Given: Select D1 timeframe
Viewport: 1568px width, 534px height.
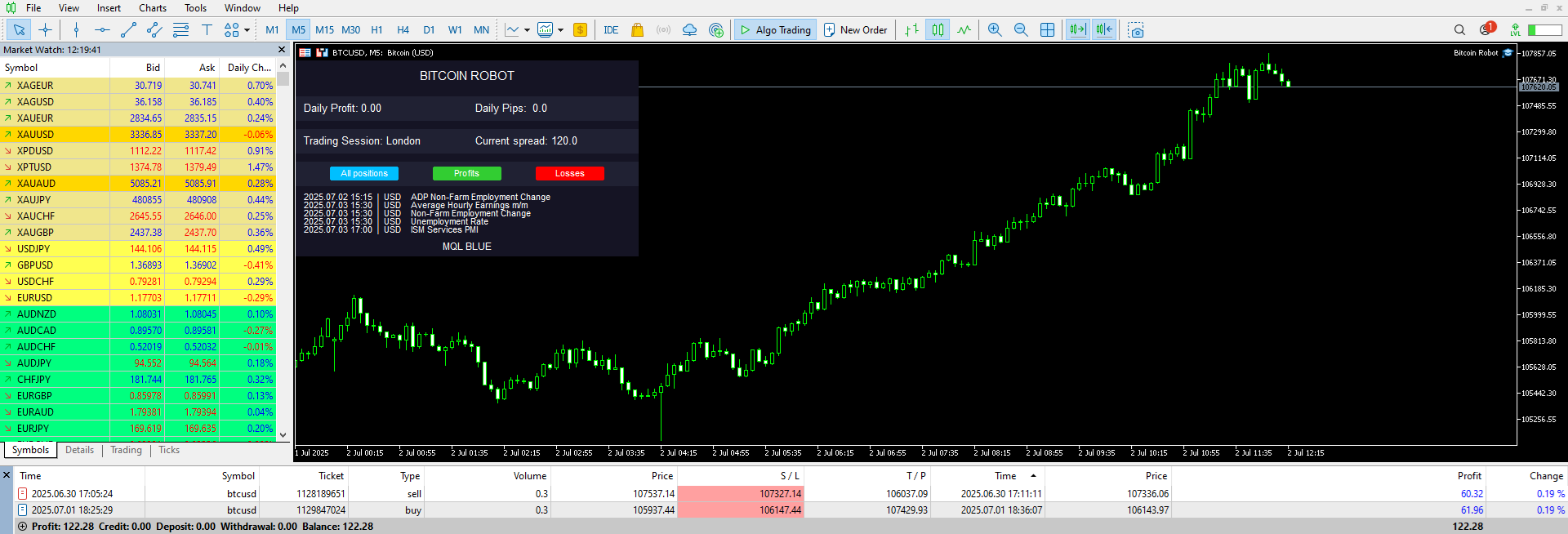Looking at the screenshot, I should (429, 30).
